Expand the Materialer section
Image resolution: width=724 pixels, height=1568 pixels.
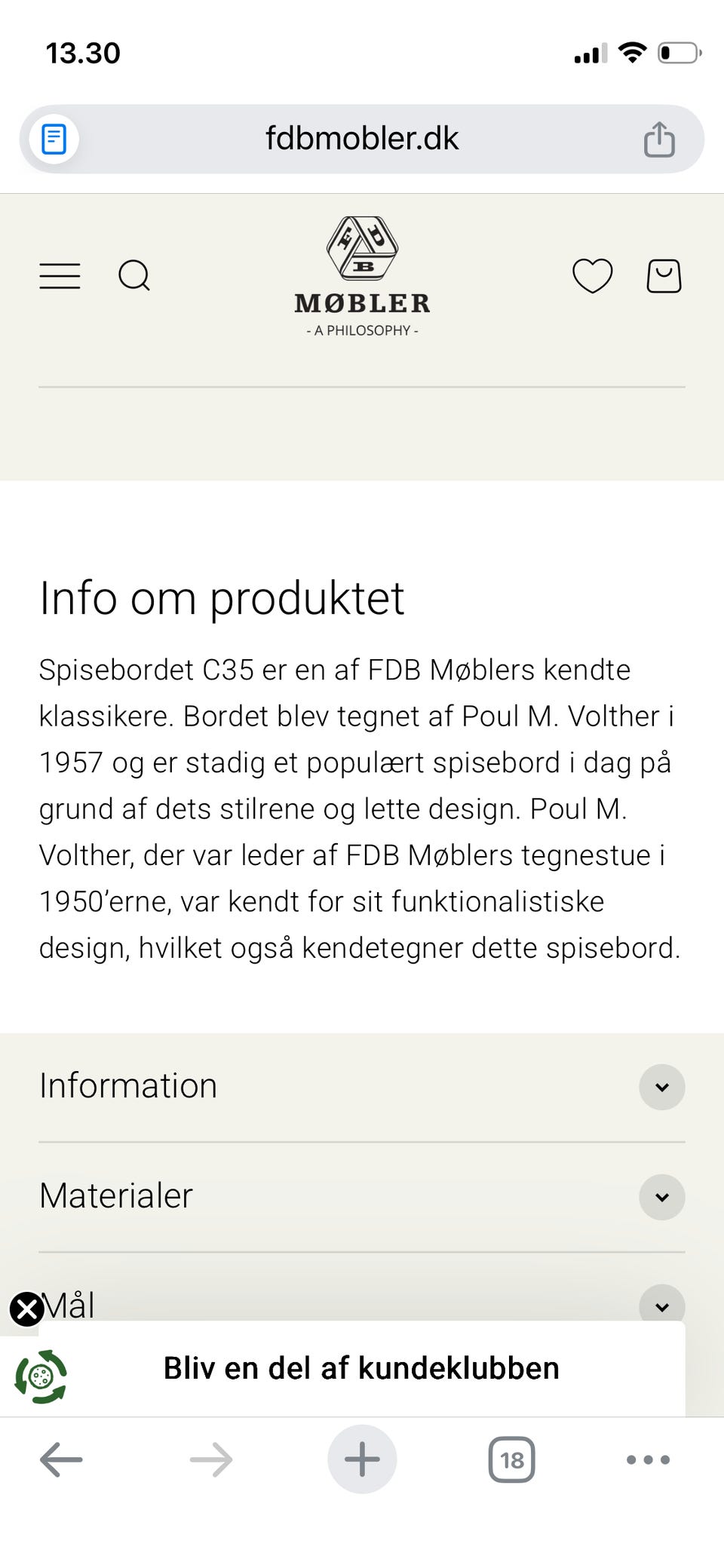[x=661, y=1197]
